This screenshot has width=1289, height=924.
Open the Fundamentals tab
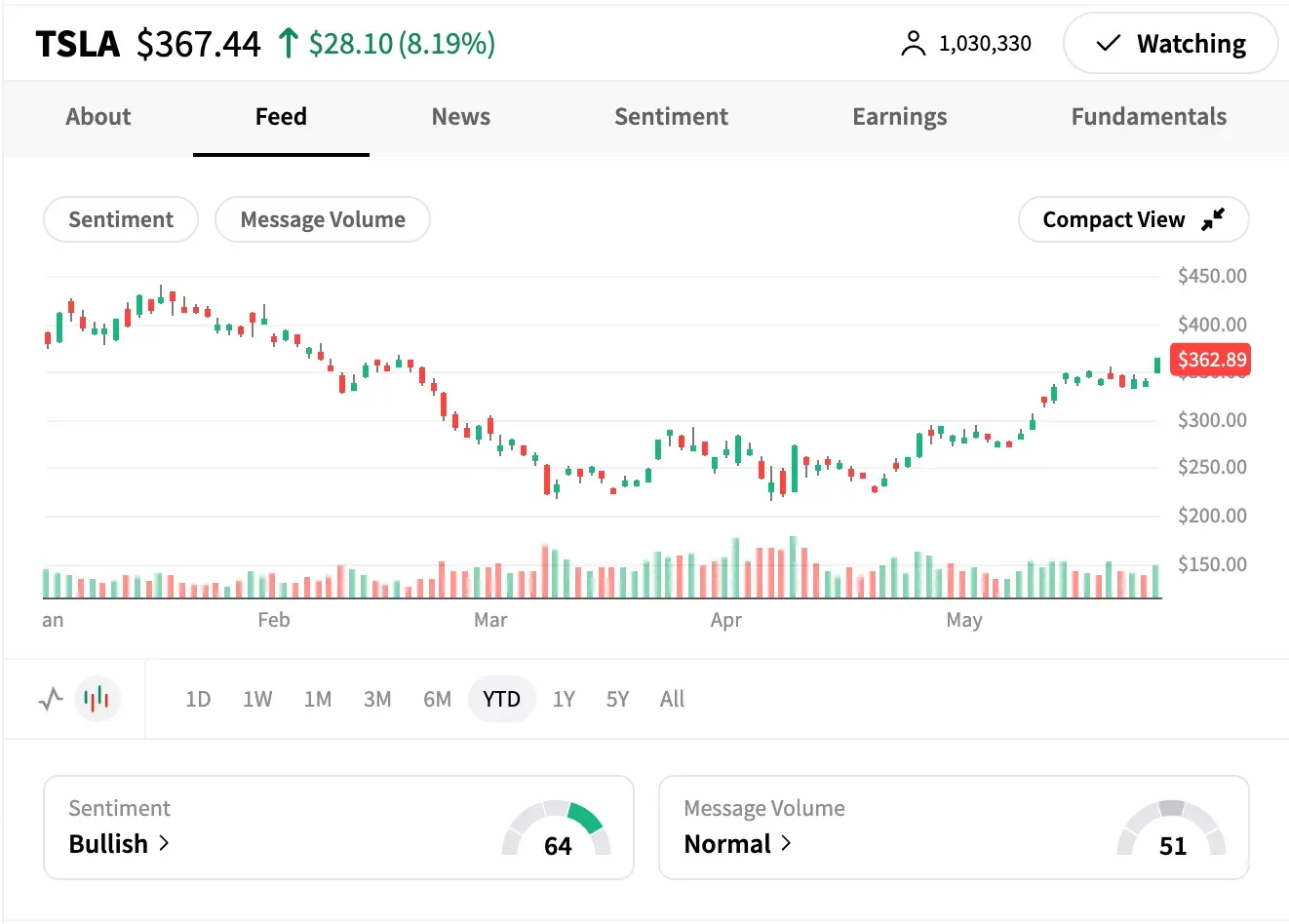pos(1149,117)
